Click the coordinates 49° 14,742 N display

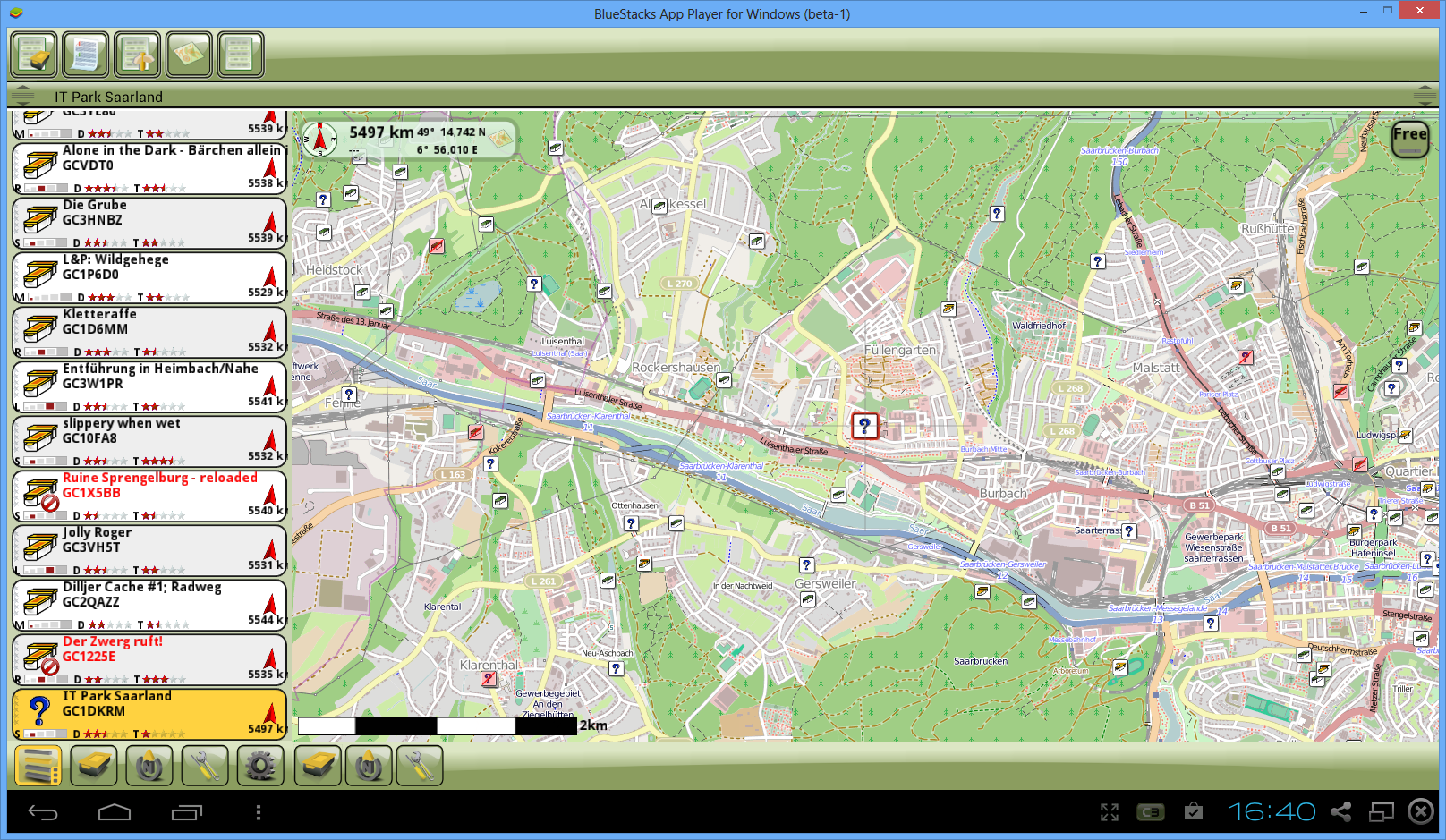[452, 132]
